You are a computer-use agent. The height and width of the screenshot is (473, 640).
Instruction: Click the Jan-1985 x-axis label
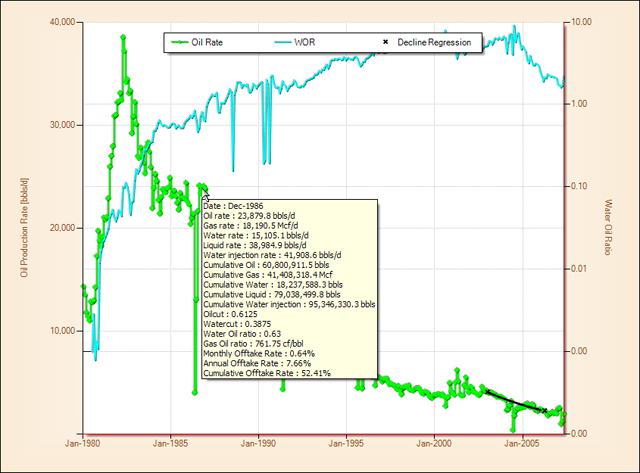coord(171,441)
